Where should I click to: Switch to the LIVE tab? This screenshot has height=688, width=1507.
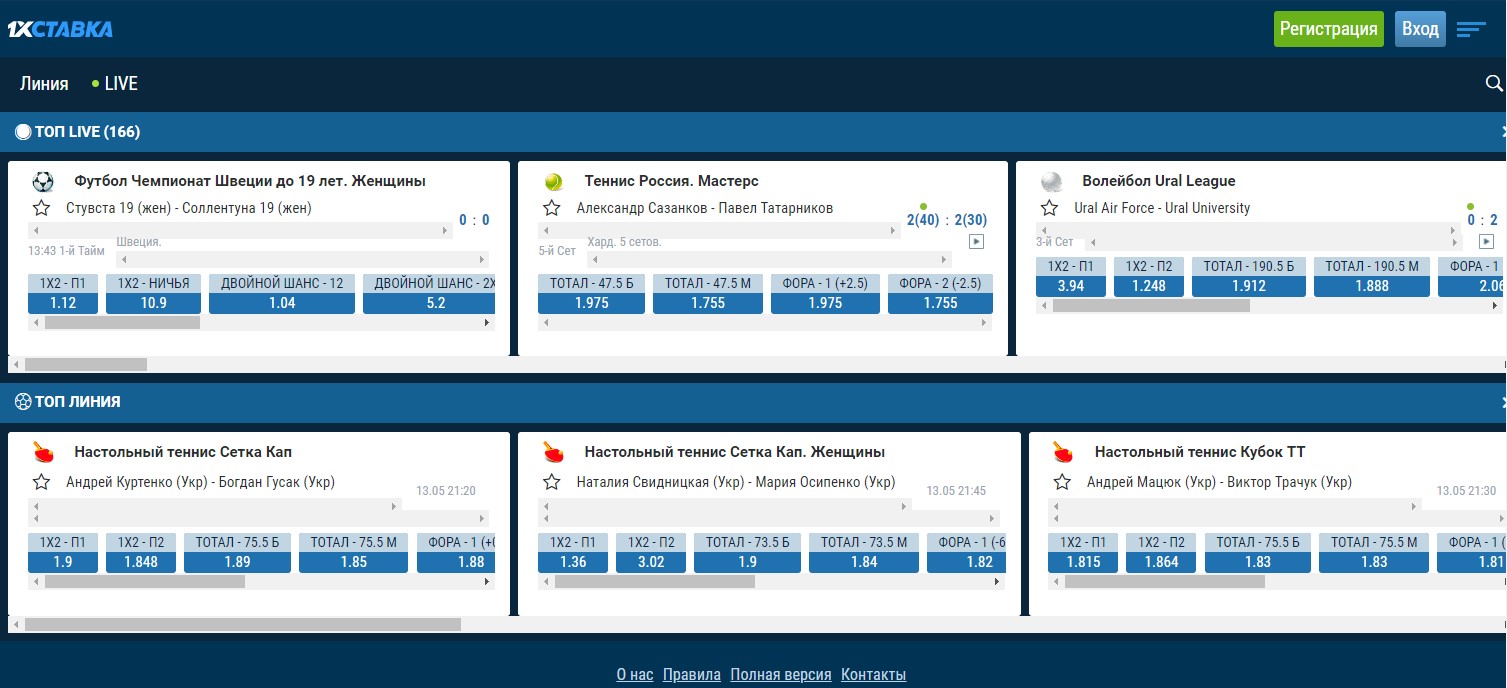point(115,84)
